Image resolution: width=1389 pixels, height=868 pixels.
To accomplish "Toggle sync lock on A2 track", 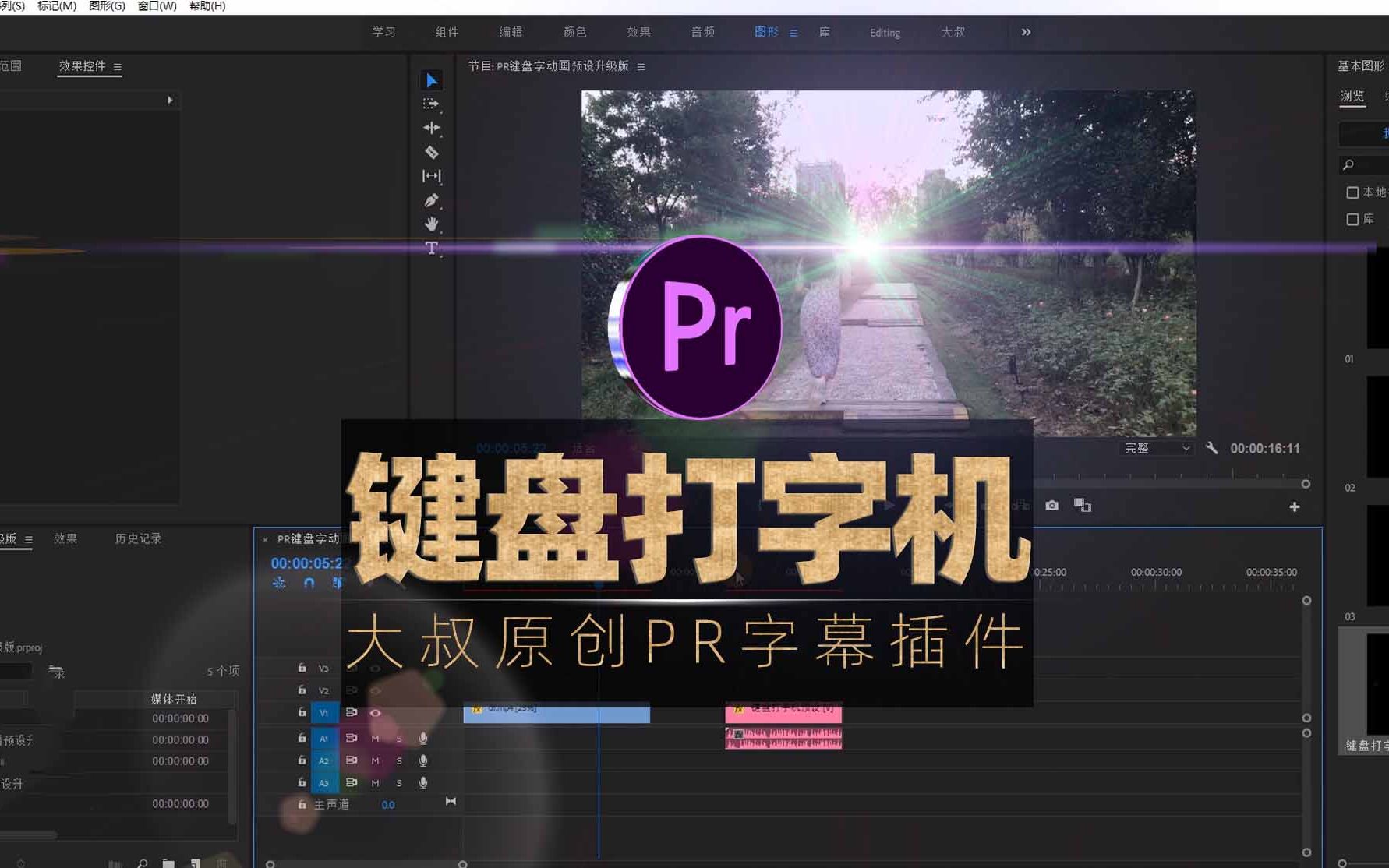I will [352, 760].
